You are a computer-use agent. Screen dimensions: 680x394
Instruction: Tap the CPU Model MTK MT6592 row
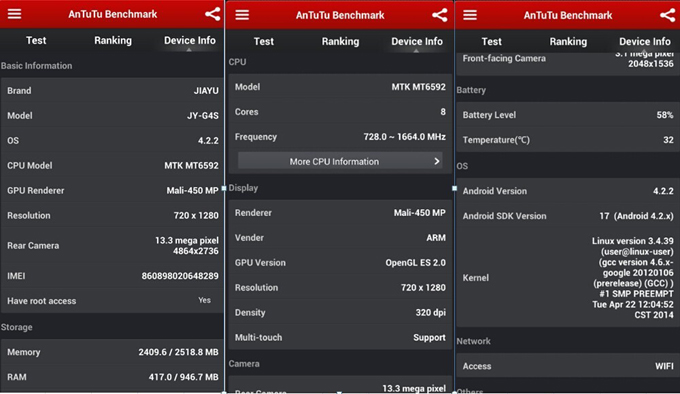point(112,165)
